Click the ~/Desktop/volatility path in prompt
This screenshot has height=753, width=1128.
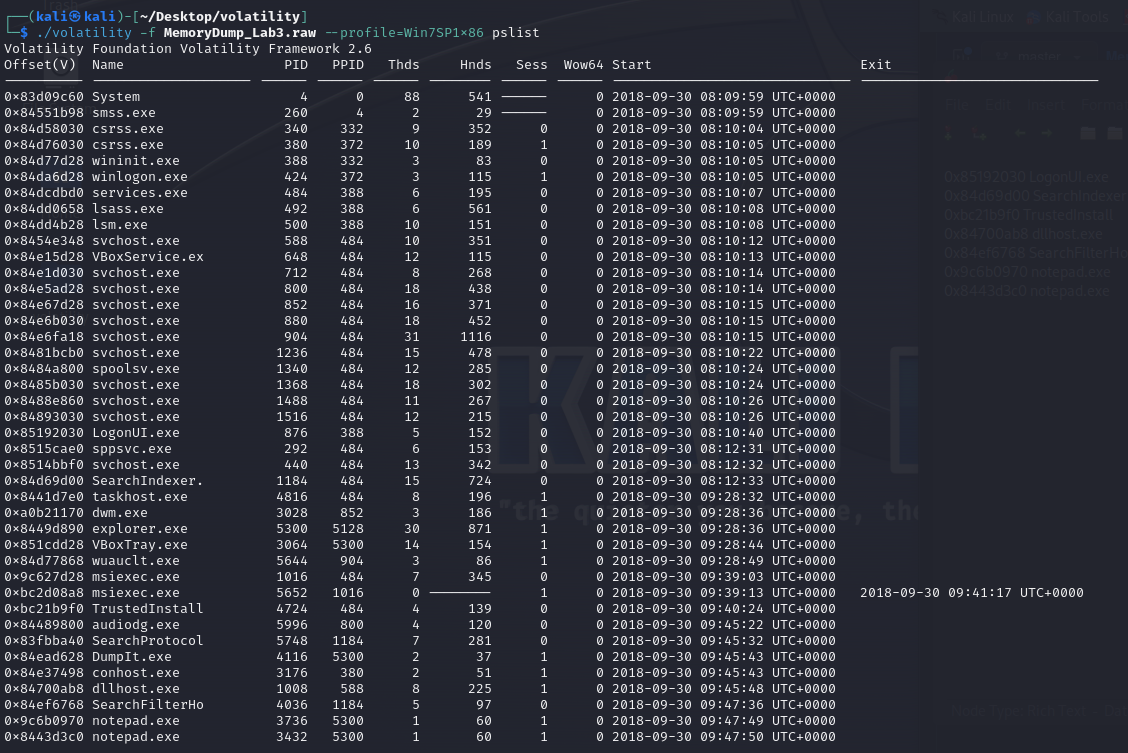[x=219, y=16]
